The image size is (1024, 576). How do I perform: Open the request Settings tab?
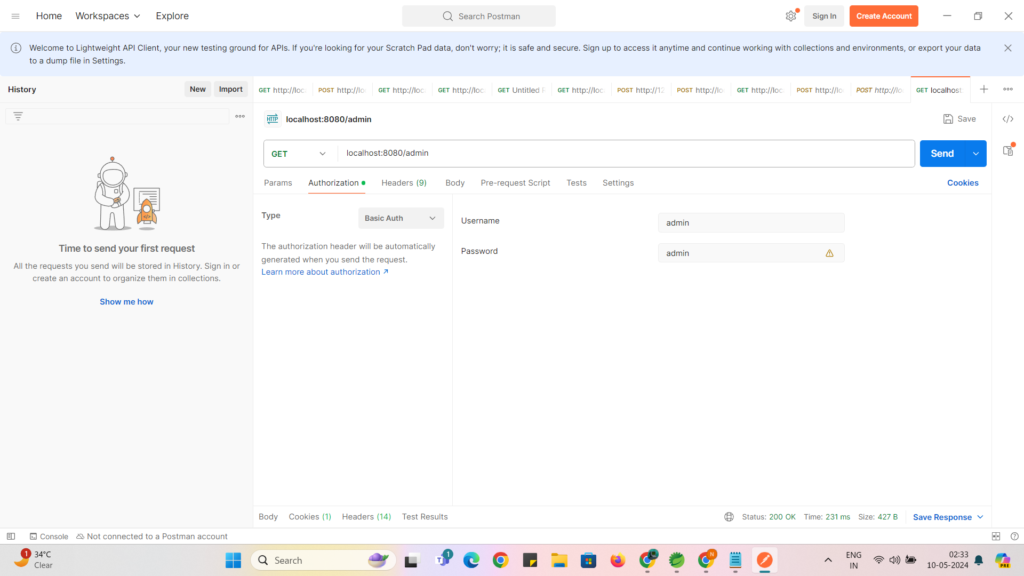618,183
